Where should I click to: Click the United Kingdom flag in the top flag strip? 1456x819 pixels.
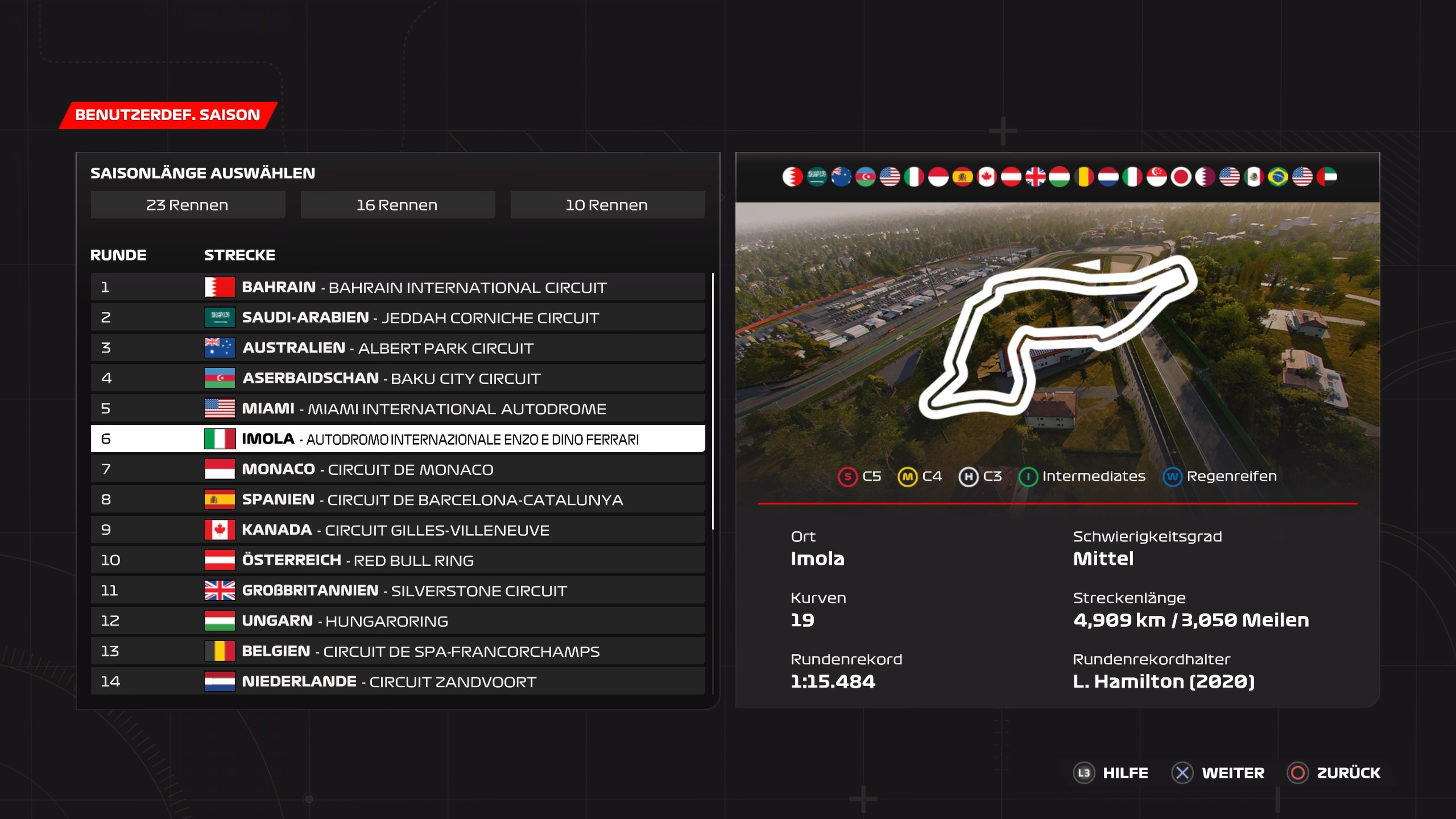click(1036, 177)
